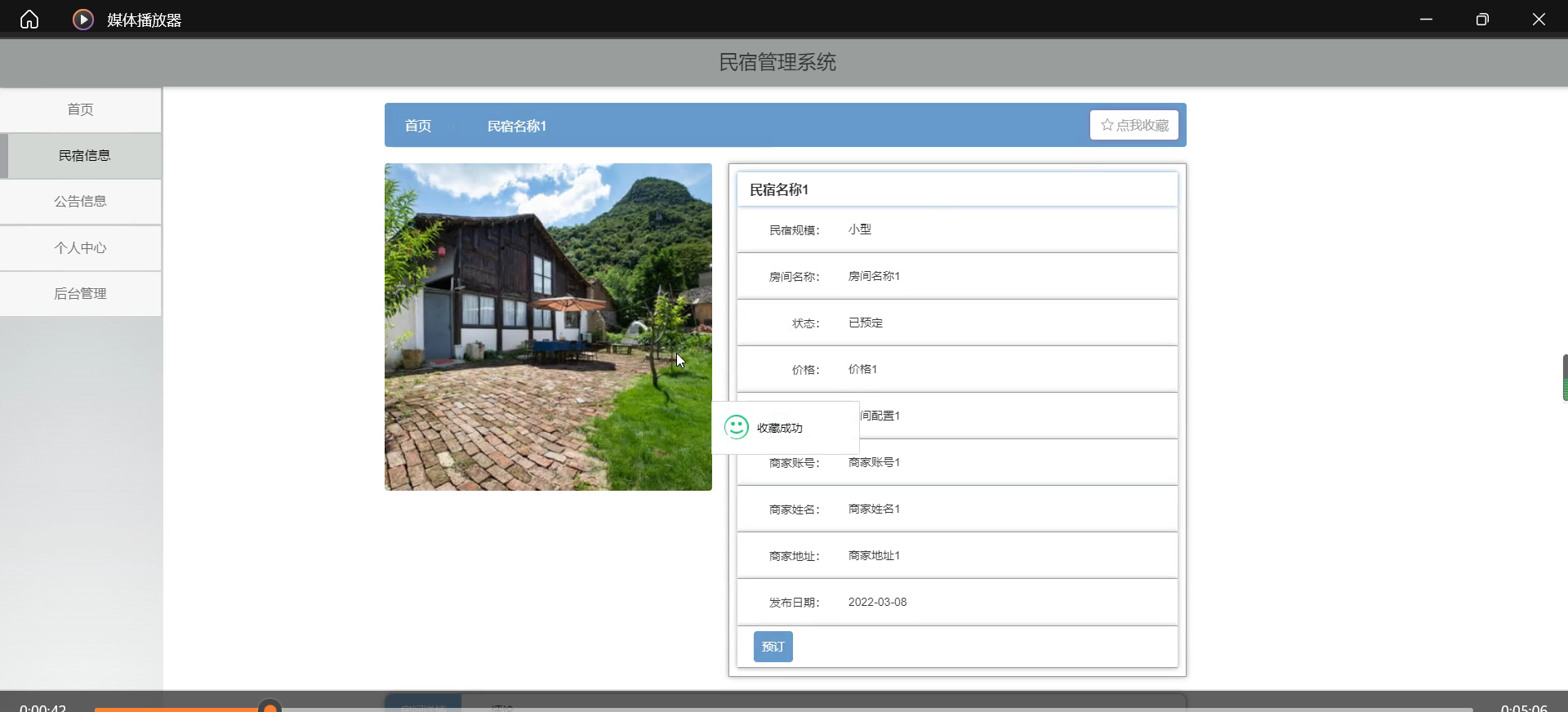Viewport: 1568px width, 712px height.
Task: Click 民宿名称1 breadcrumb in blue bar
Action: pos(517,126)
